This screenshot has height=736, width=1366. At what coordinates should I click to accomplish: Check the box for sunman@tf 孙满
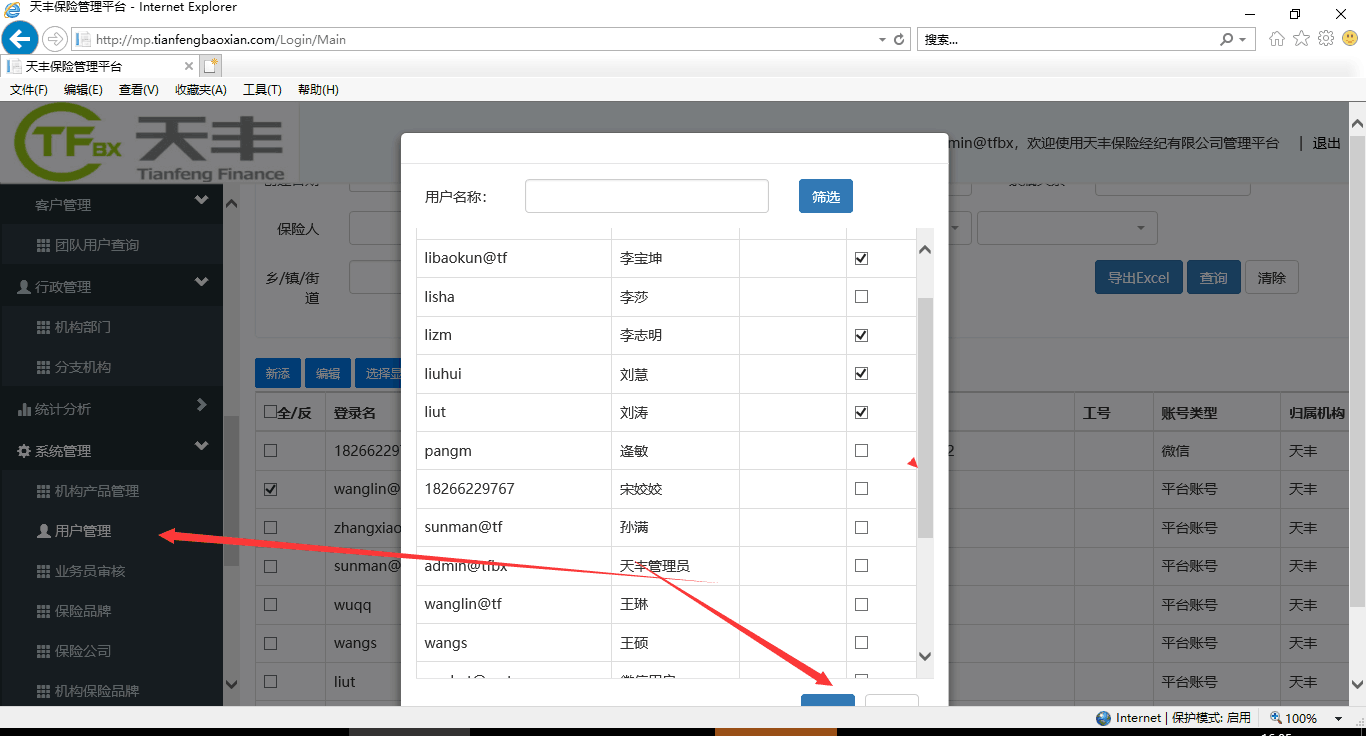(x=861, y=527)
